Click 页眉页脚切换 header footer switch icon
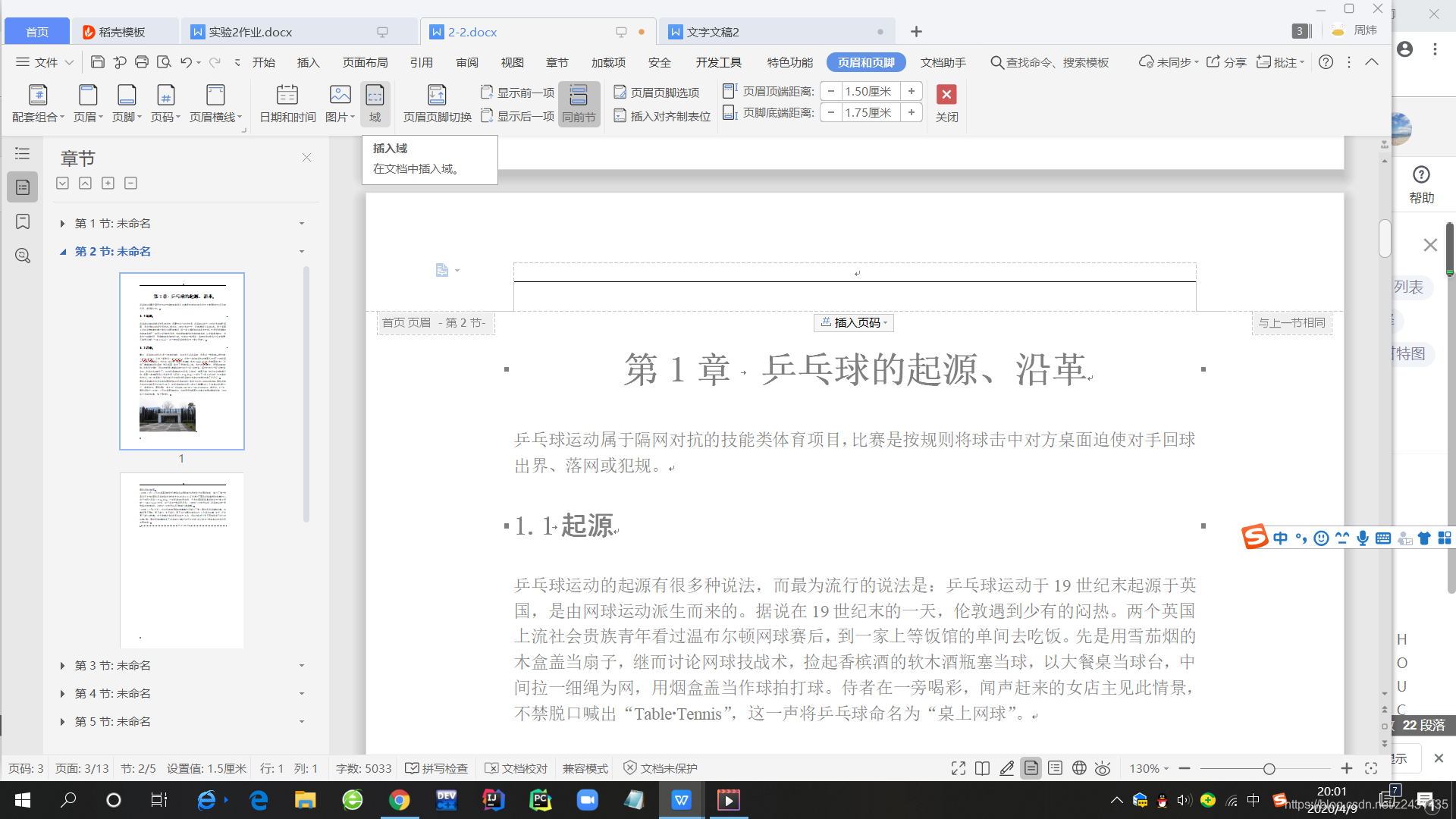The image size is (1456, 819). pyautogui.click(x=438, y=104)
